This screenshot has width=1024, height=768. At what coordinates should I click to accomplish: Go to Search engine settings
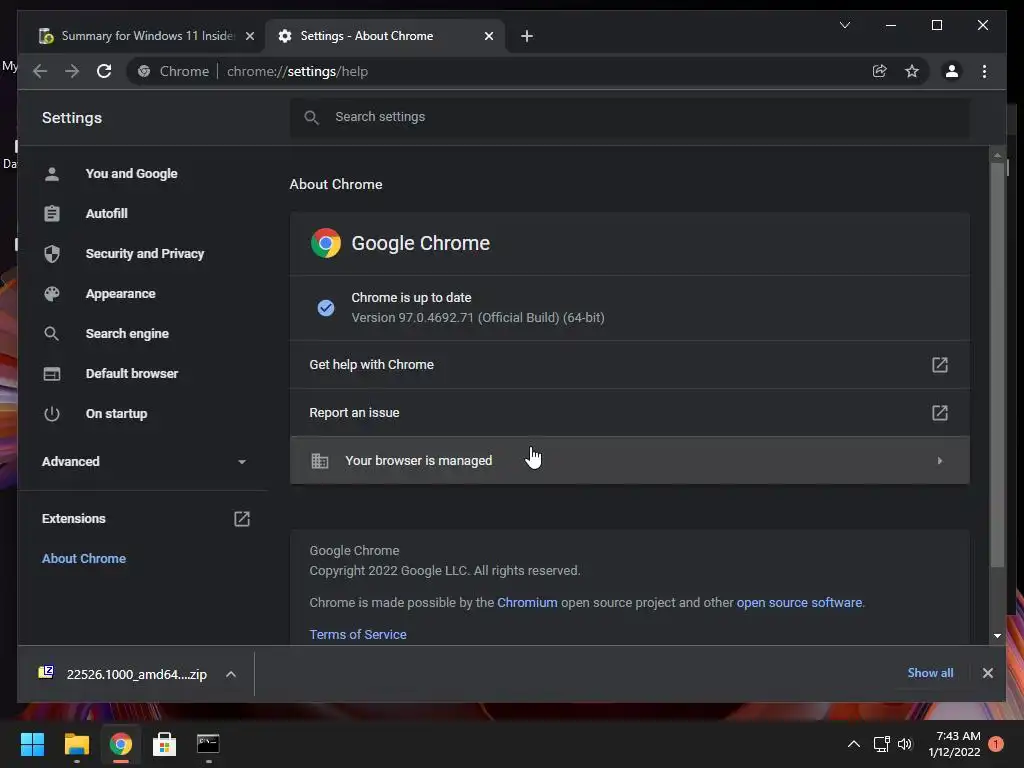(127, 334)
